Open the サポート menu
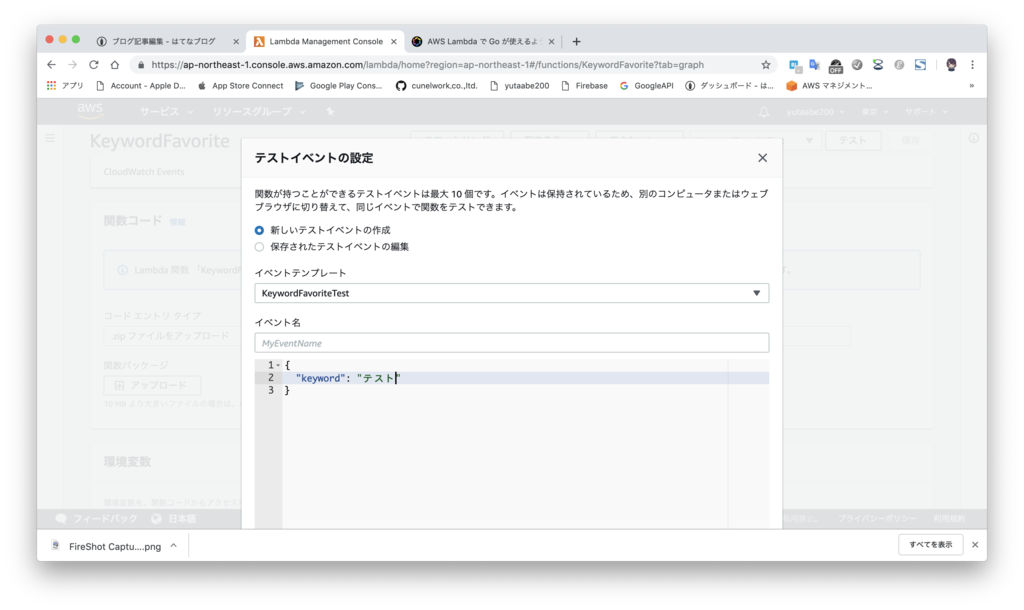This screenshot has width=1024, height=610. [926, 112]
